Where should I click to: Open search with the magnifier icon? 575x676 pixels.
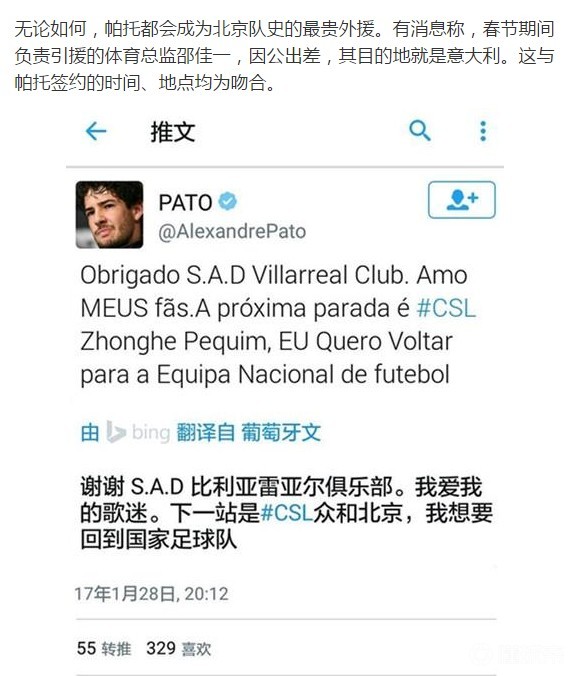pyautogui.click(x=419, y=131)
